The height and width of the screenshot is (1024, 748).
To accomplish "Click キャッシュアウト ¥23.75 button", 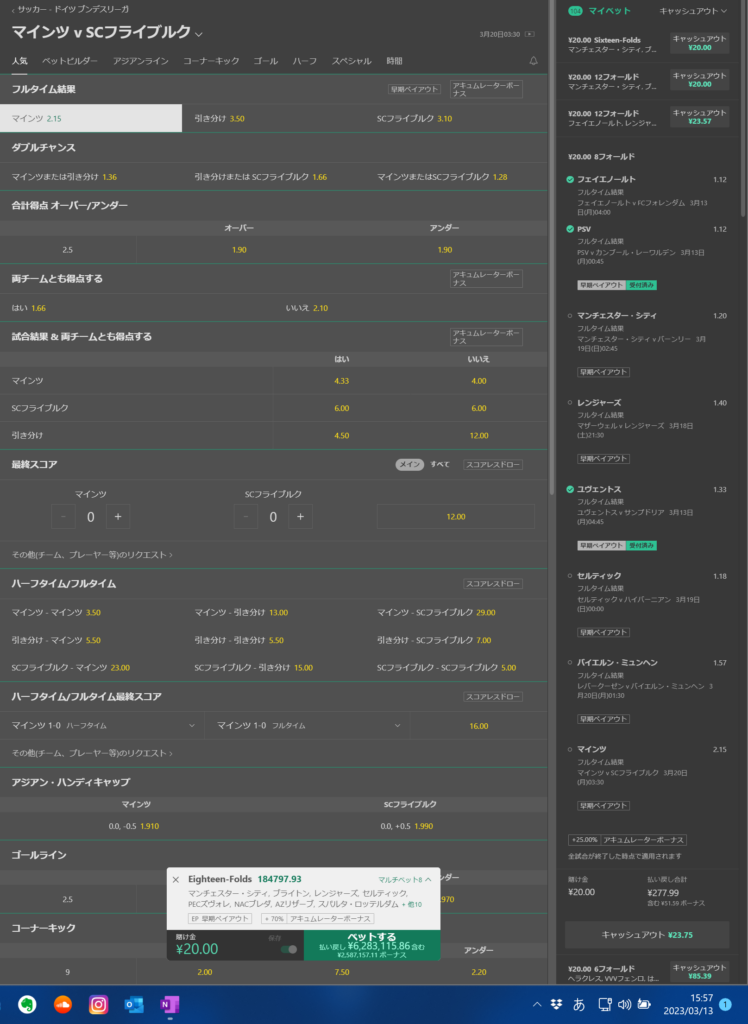I will click(x=647, y=935).
